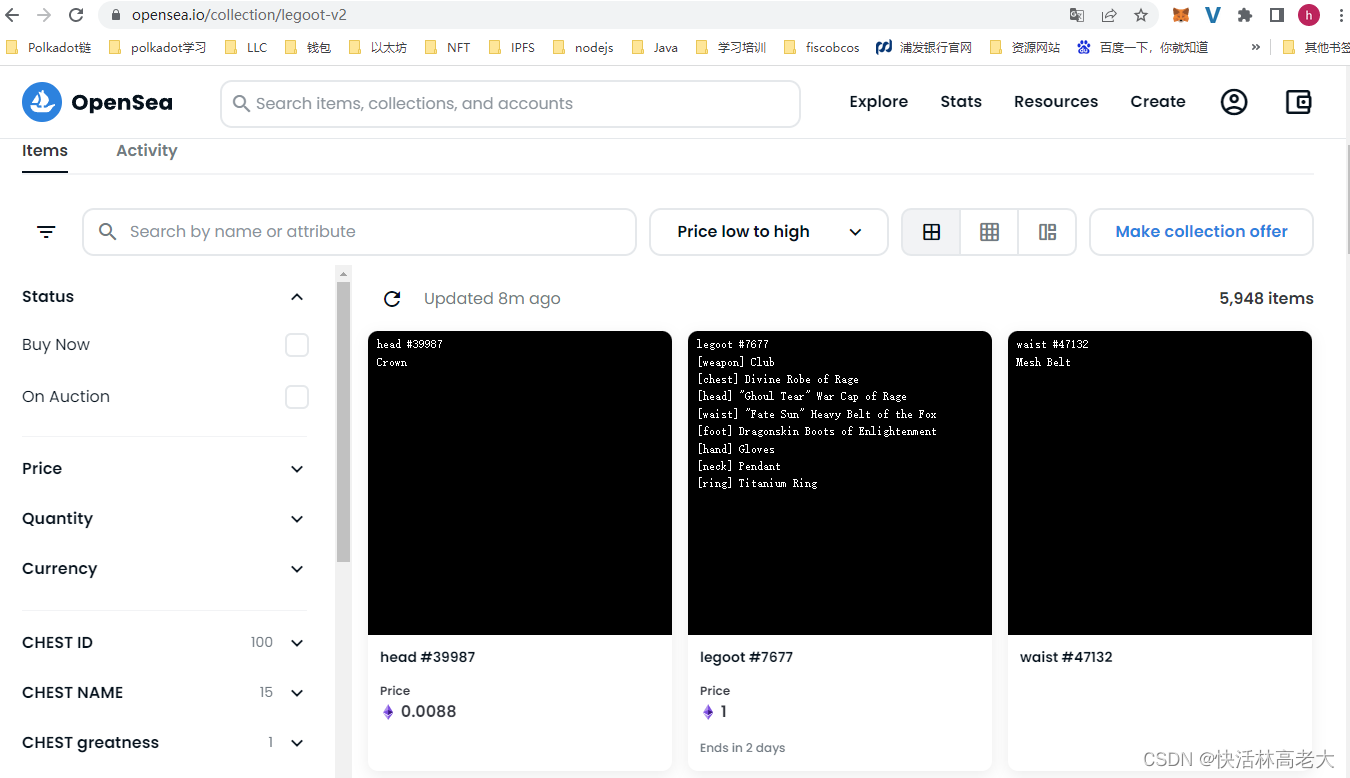Image resolution: width=1350 pixels, height=778 pixels.
Task: Open the blue V extension
Action: click(x=1213, y=15)
